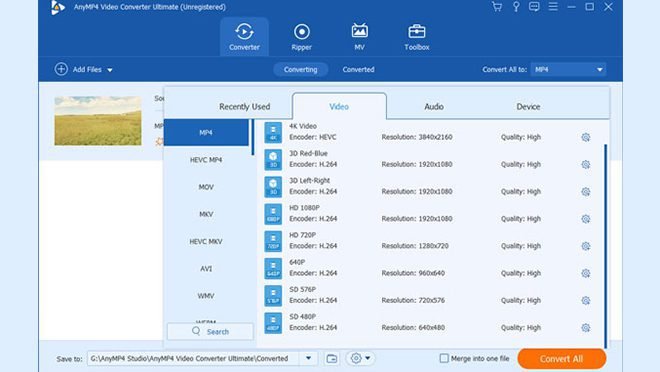Show the Converted list tab
The width and height of the screenshot is (660, 372).
[x=358, y=69]
